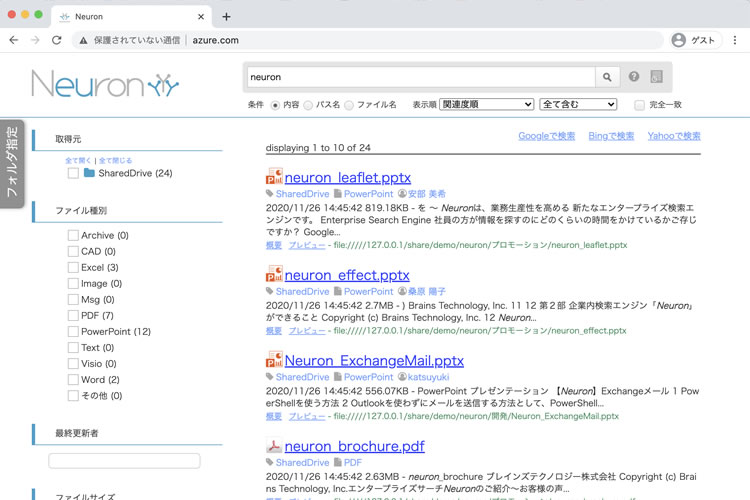Enable the 完全一致 checkbox
750x500 pixels.
[x=640, y=105]
